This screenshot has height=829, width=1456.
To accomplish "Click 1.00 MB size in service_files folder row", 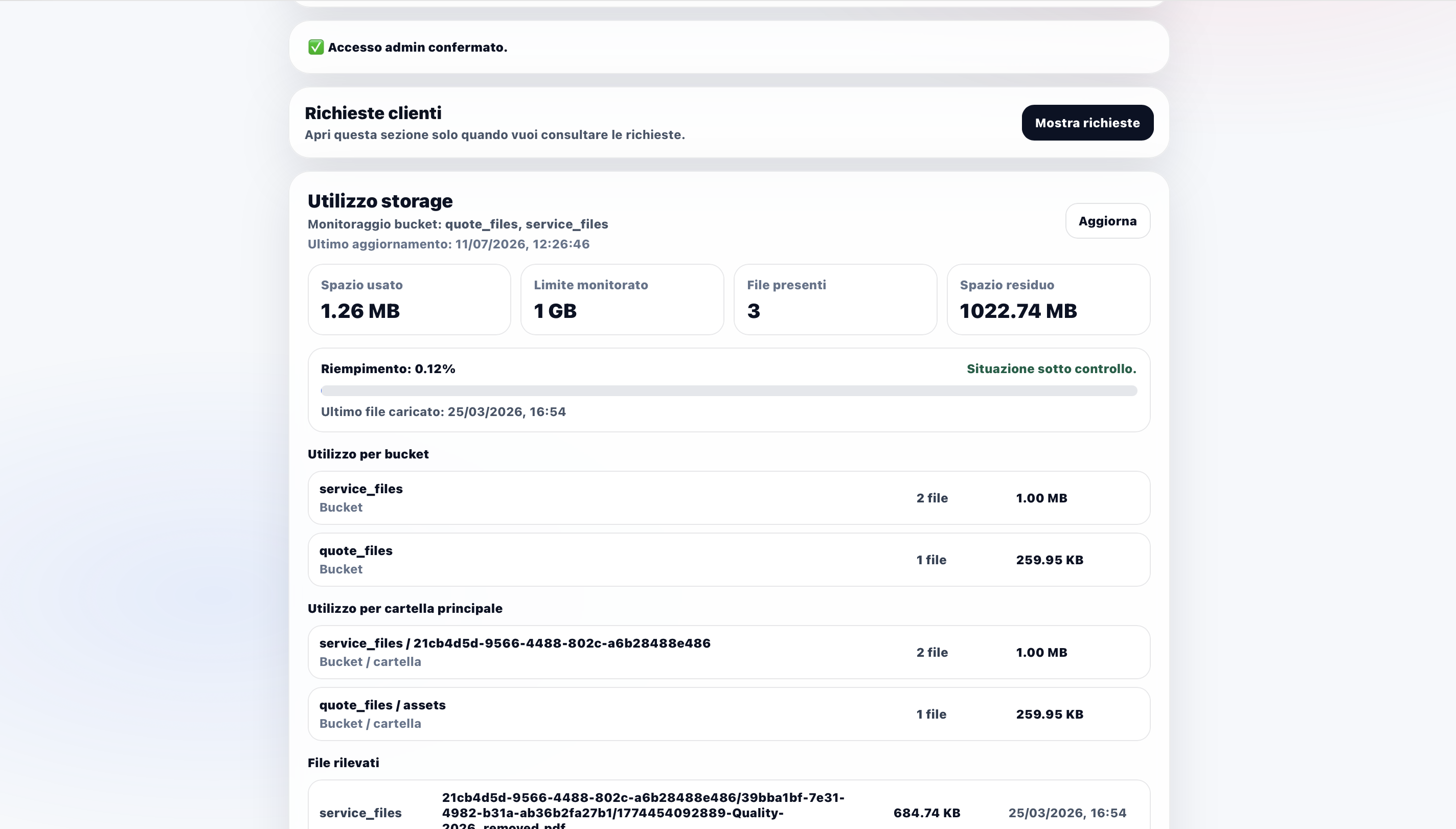I will (1041, 653).
